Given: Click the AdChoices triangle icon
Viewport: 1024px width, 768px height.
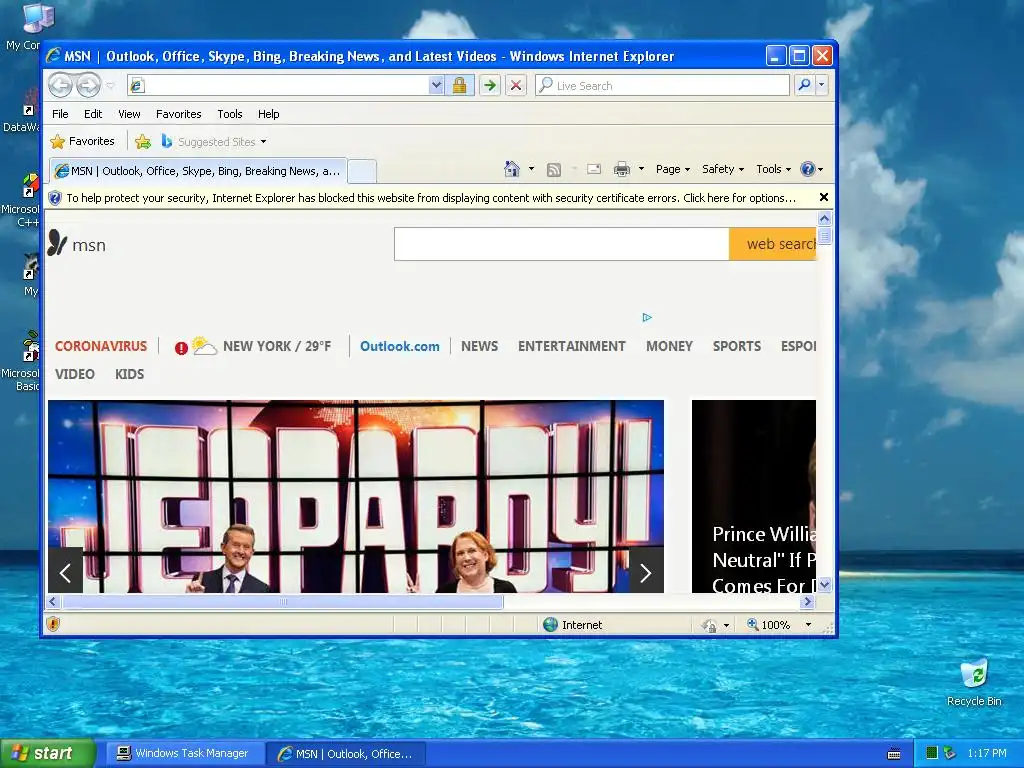Looking at the screenshot, I should (x=647, y=317).
